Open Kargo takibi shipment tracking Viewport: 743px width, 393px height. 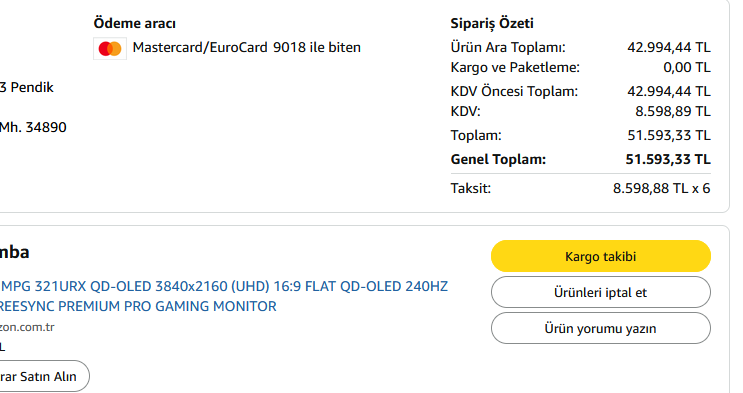(x=600, y=256)
